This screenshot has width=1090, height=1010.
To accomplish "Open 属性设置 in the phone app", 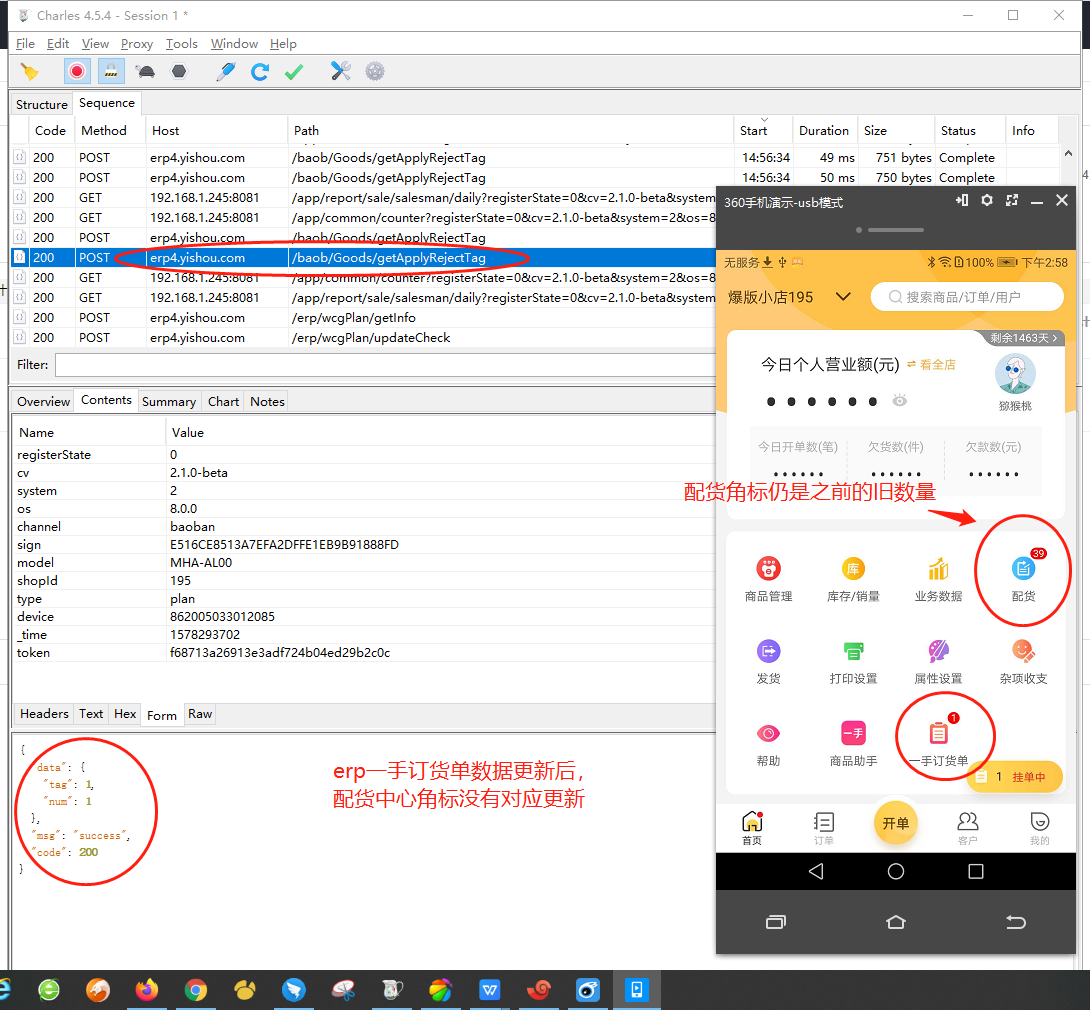I will [938, 661].
